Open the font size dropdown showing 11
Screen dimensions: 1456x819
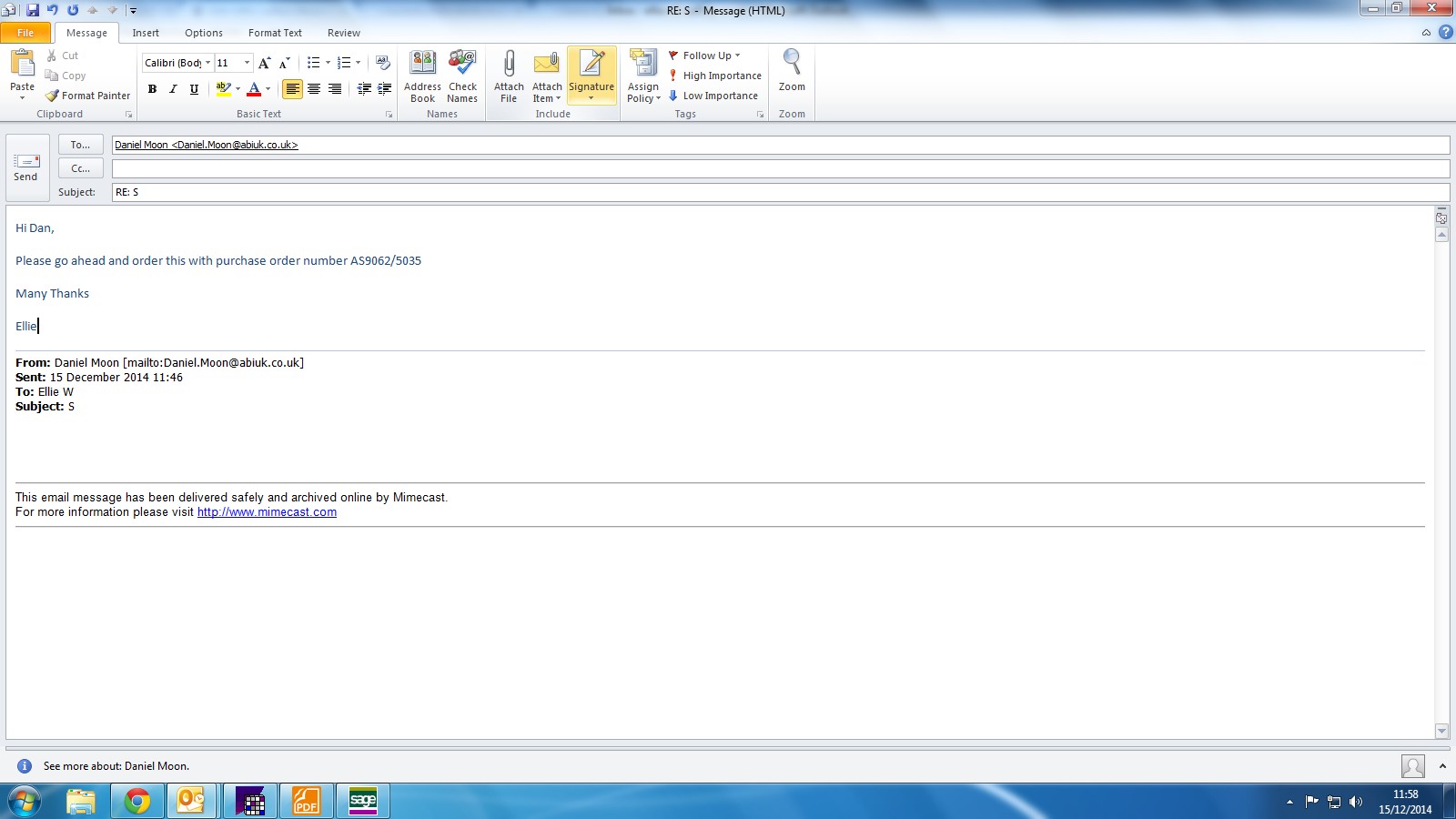click(x=247, y=63)
